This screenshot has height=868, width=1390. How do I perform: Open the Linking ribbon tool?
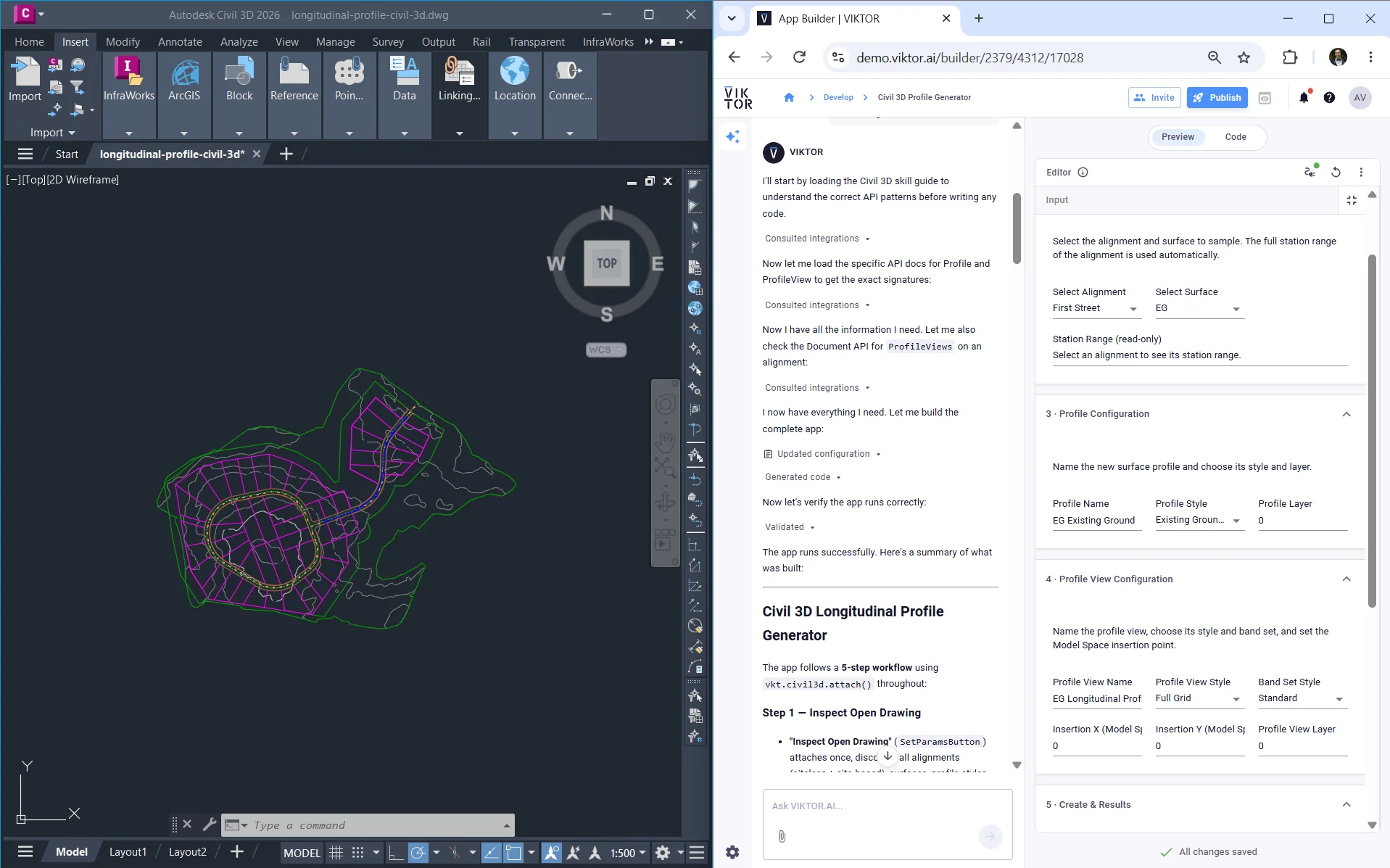click(x=459, y=78)
